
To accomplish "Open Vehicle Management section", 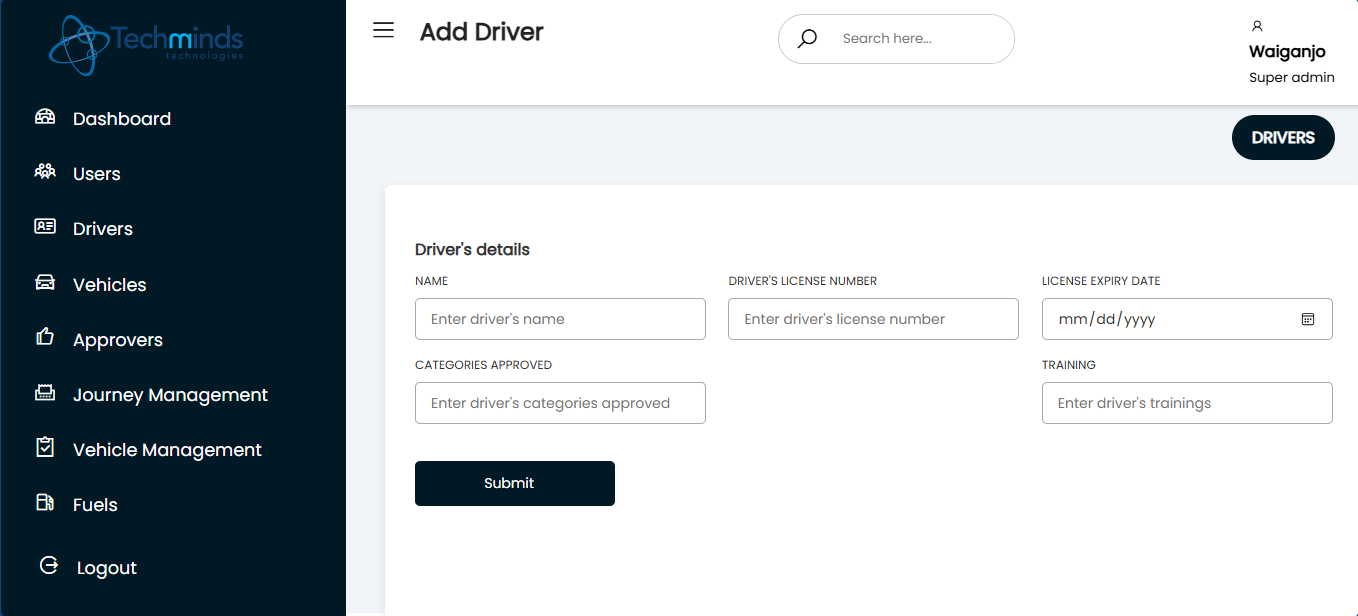I will coord(167,450).
